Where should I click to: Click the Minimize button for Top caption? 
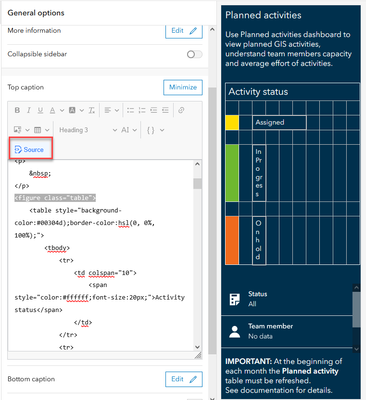[183, 87]
